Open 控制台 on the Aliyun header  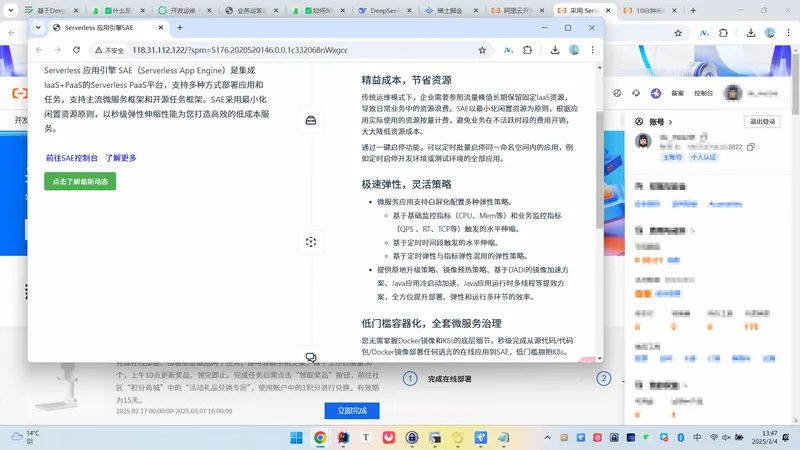point(703,93)
